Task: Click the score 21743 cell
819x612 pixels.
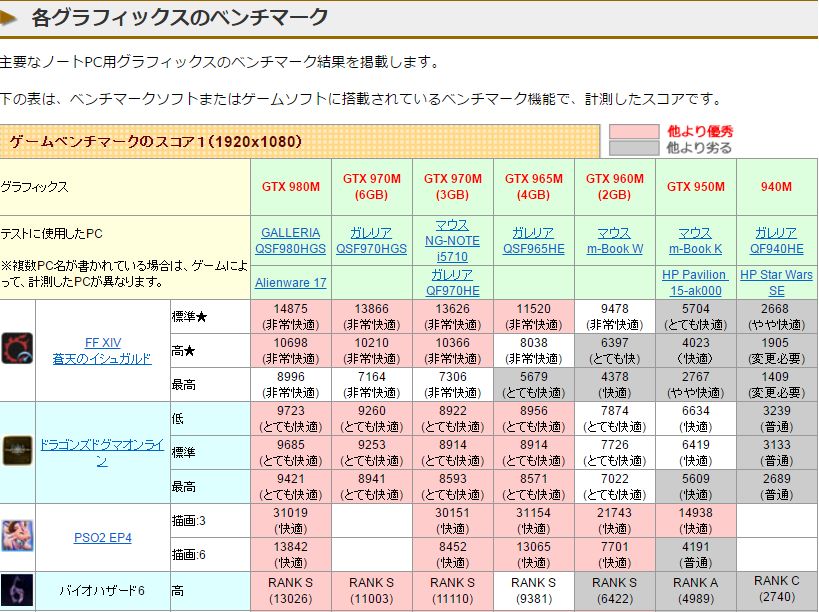Action: tap(615, 520)
